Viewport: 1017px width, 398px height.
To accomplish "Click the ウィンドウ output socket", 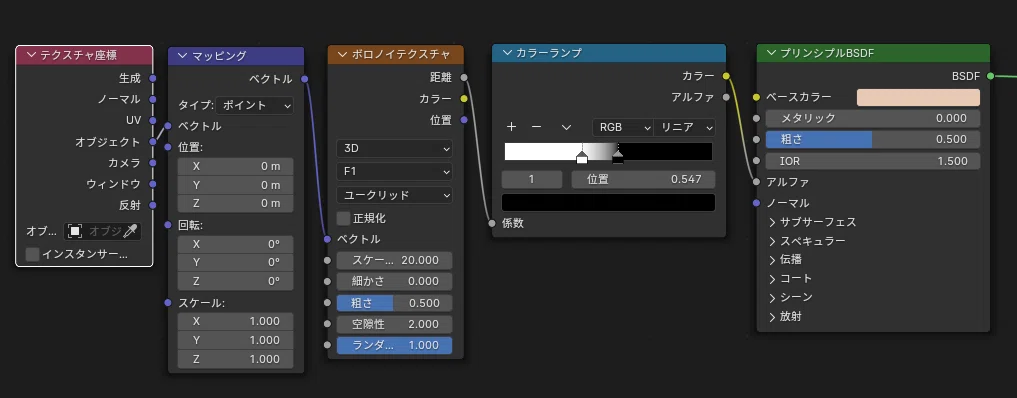I will point(153,184).
